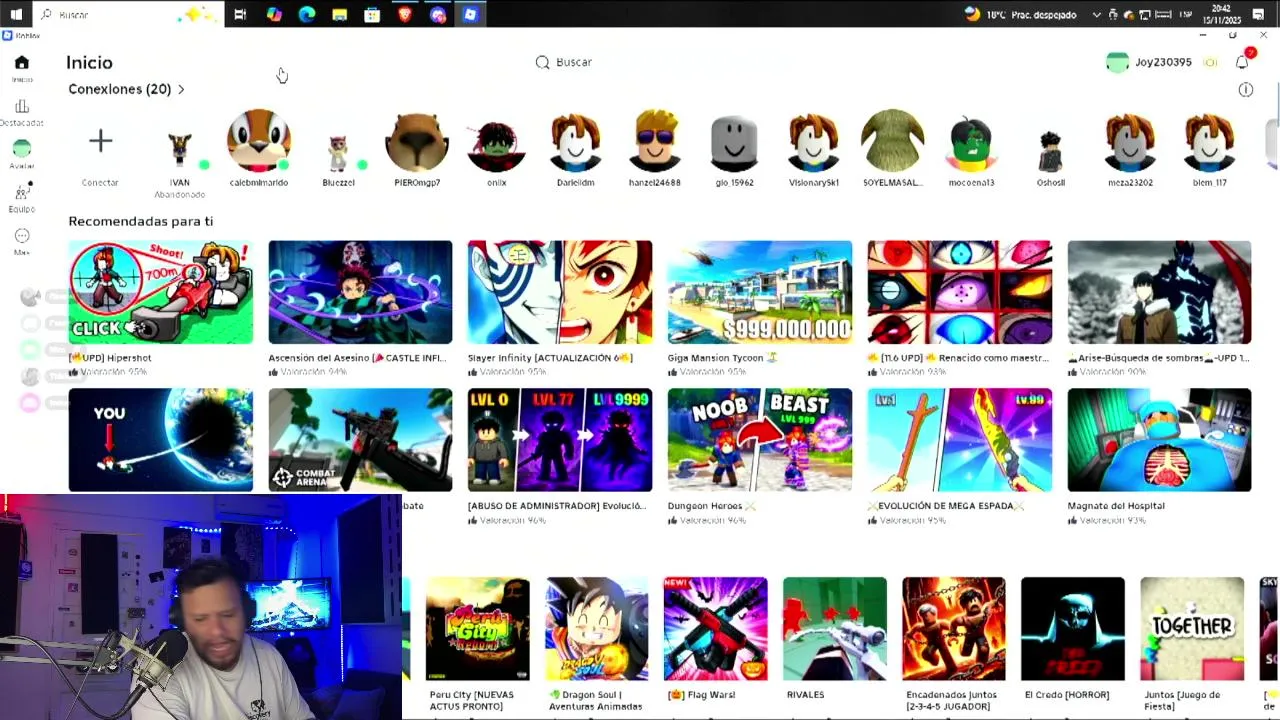Open Dragon Soul game tile
Viewport: 1280px width, 720px height.
597,629
